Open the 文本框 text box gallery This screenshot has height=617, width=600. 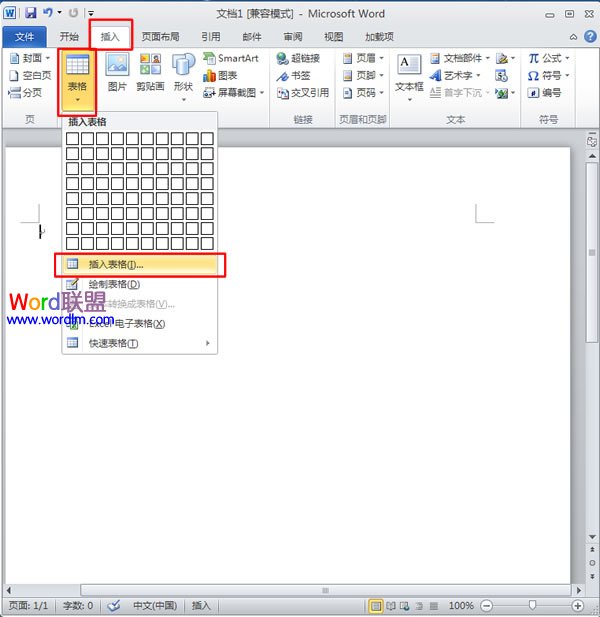pos(409,77)
